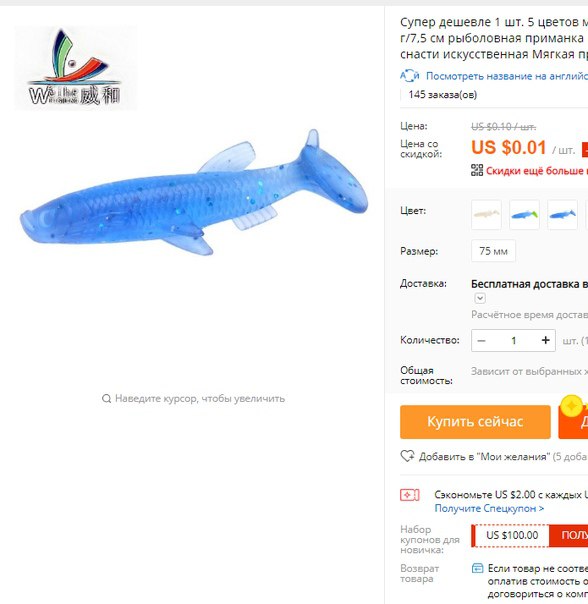The width and height of the screenshot is (588, 604).
Task: Click the QR code icon near discounts text
Action: click(x=477, y=170)
